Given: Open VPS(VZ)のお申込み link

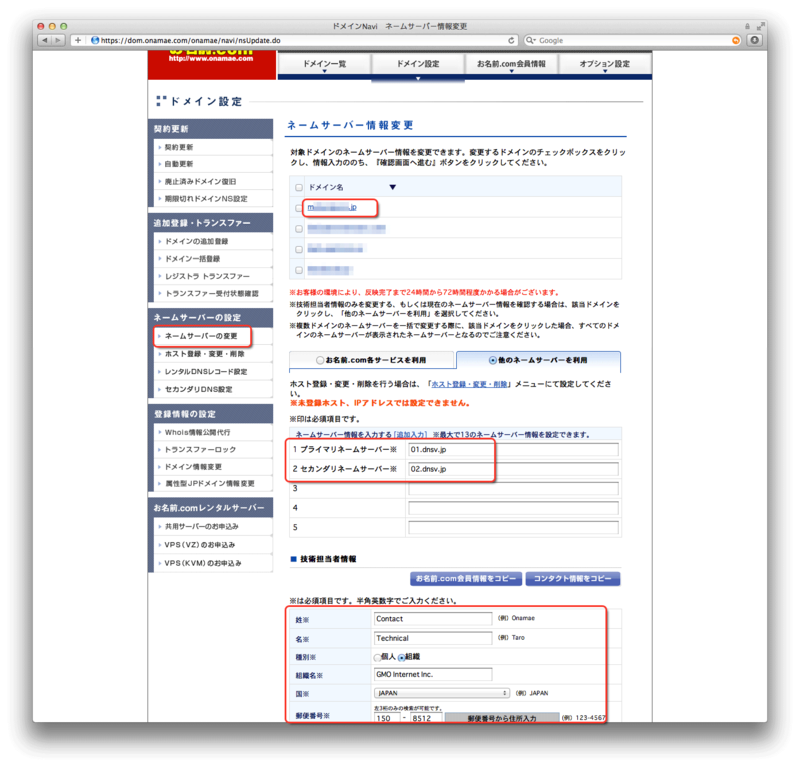Looking at the screenshot, I should point(199,545).
